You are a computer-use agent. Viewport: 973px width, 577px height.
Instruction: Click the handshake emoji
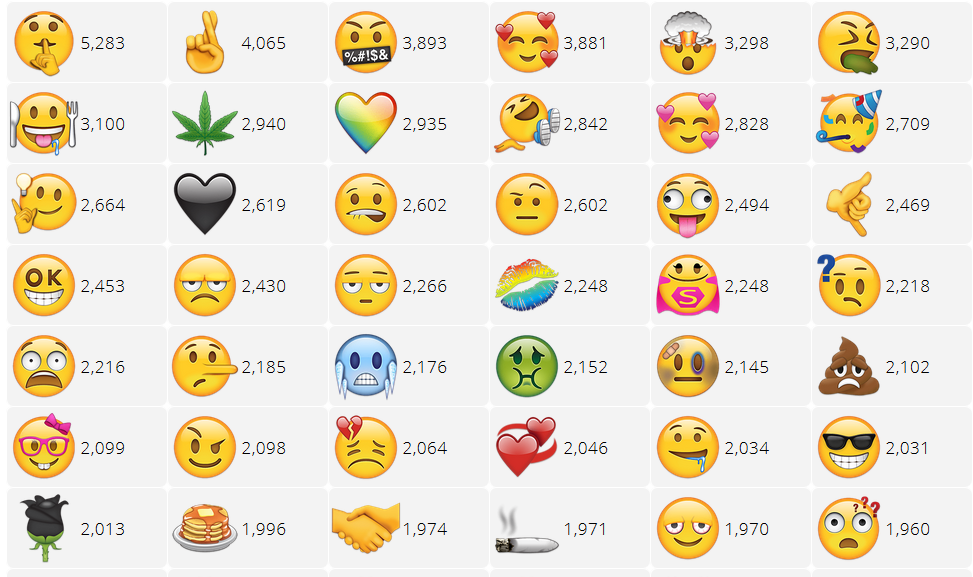365,528
